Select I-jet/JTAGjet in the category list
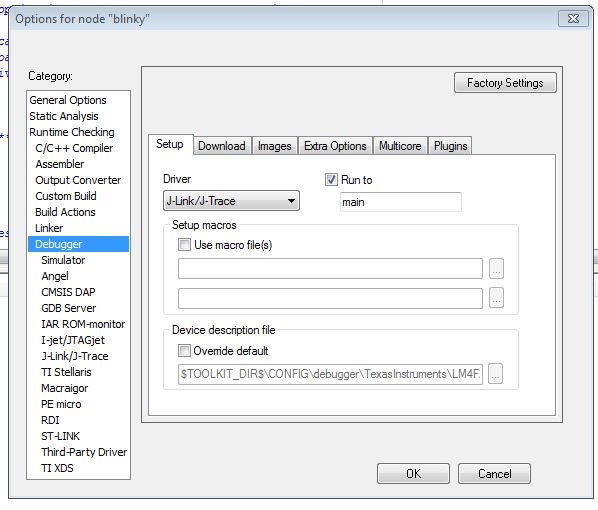 coord(78,340)
